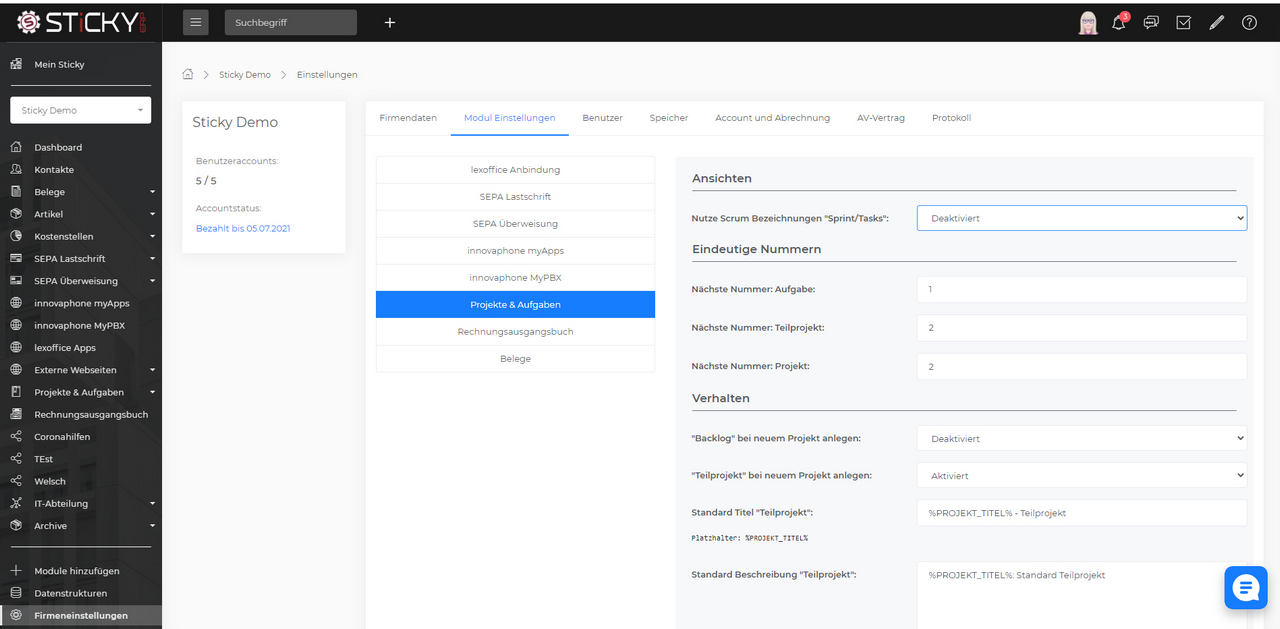This screenshot has height=629, width=1280.
Task: Open the Speicher tab
Action: tap(669, 117)
